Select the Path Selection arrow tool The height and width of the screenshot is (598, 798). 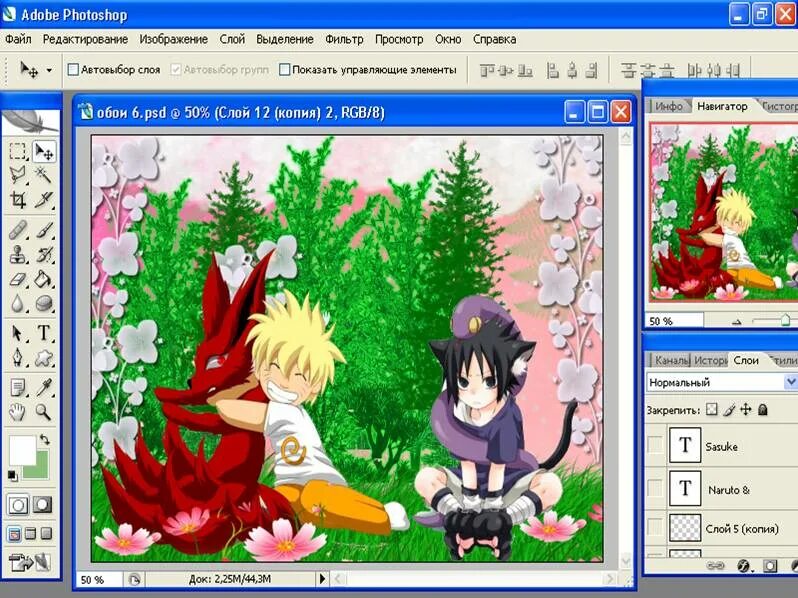(18, 333)
